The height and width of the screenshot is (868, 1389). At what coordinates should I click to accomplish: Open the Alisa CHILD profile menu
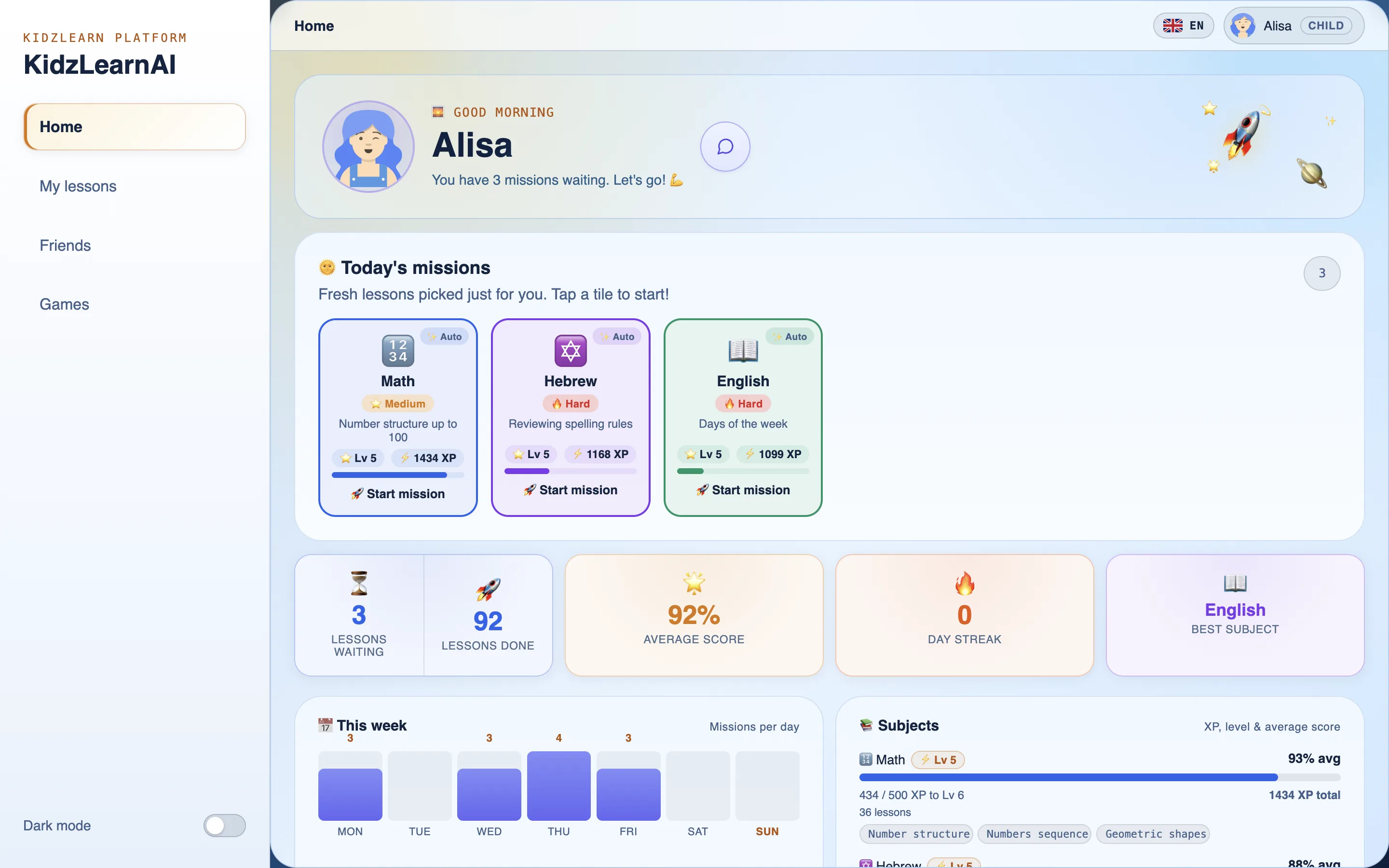(x=1294, y=26)
